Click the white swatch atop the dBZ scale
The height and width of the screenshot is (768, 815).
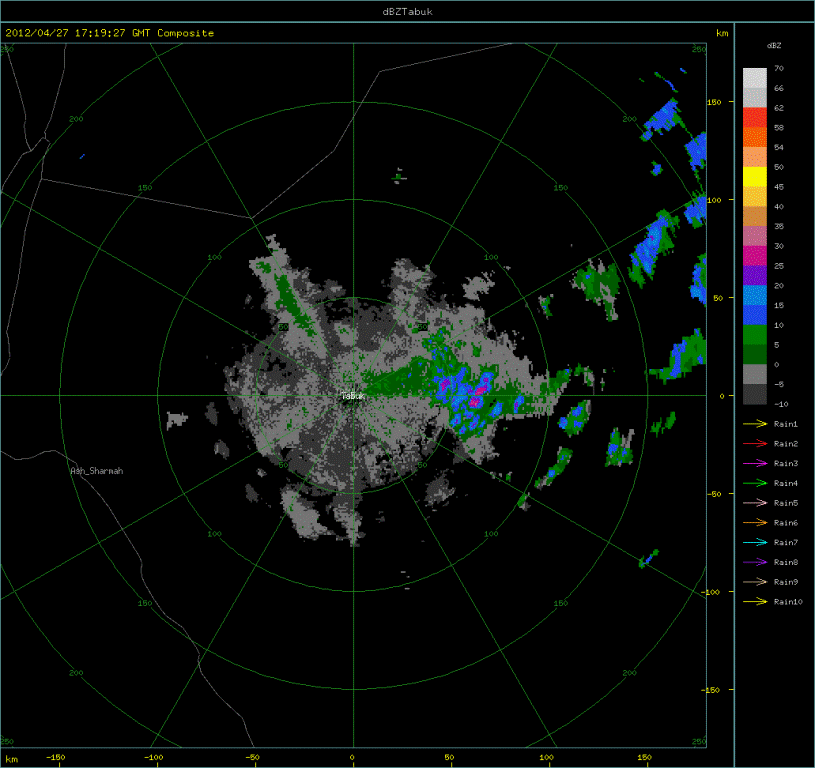point(755,78)
